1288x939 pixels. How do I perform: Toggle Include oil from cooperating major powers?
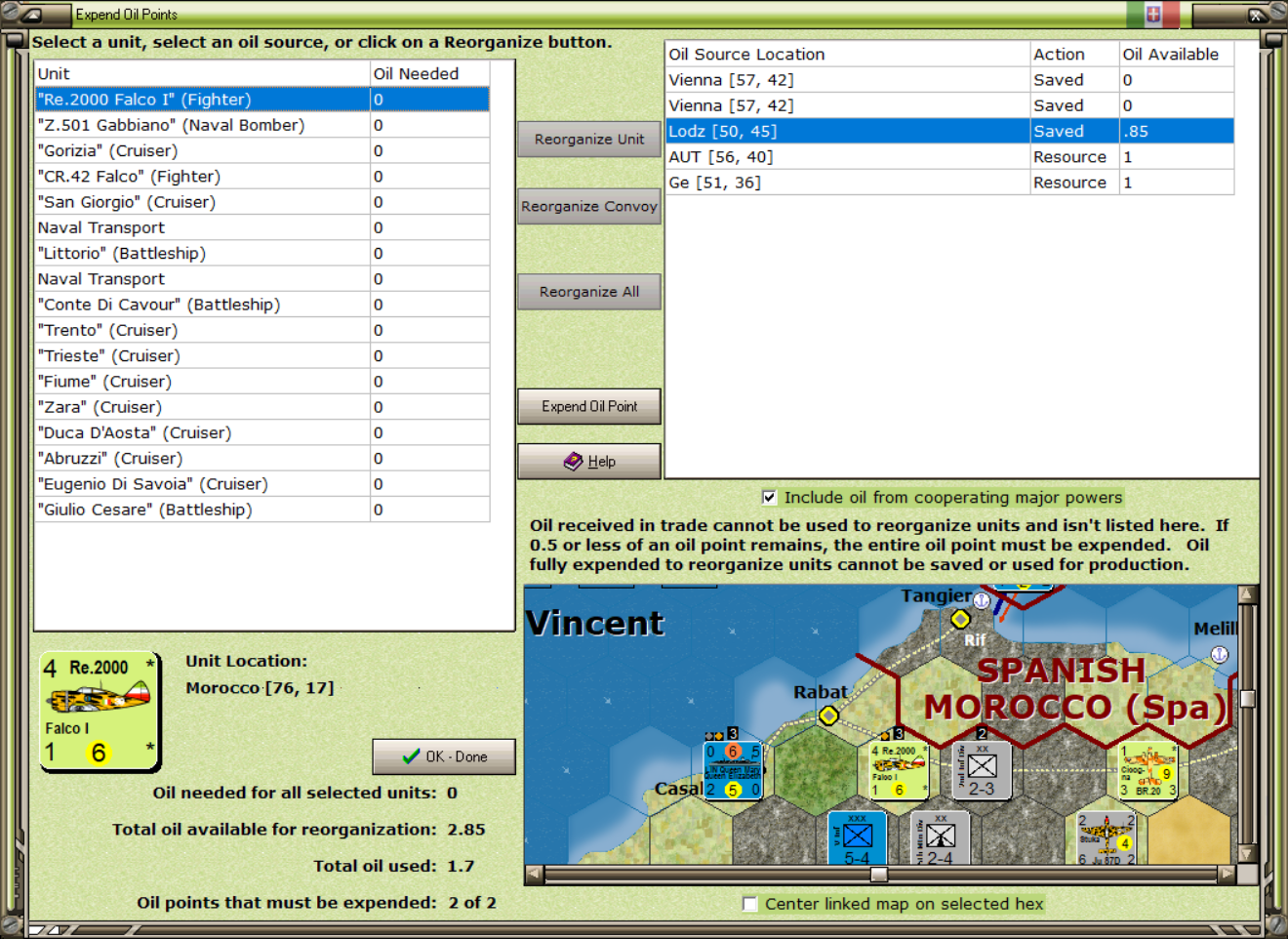(769, 498)
